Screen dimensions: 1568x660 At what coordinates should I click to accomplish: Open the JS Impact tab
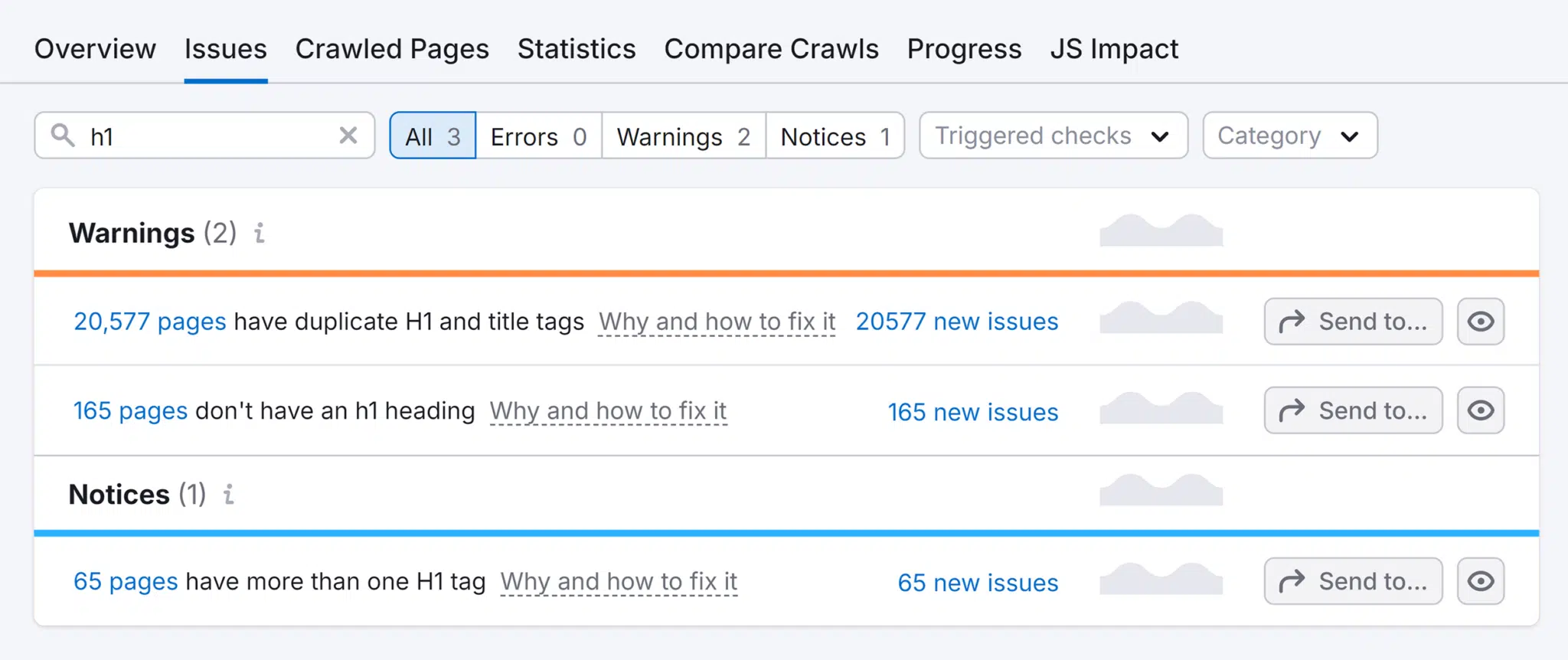(1114, 48)
